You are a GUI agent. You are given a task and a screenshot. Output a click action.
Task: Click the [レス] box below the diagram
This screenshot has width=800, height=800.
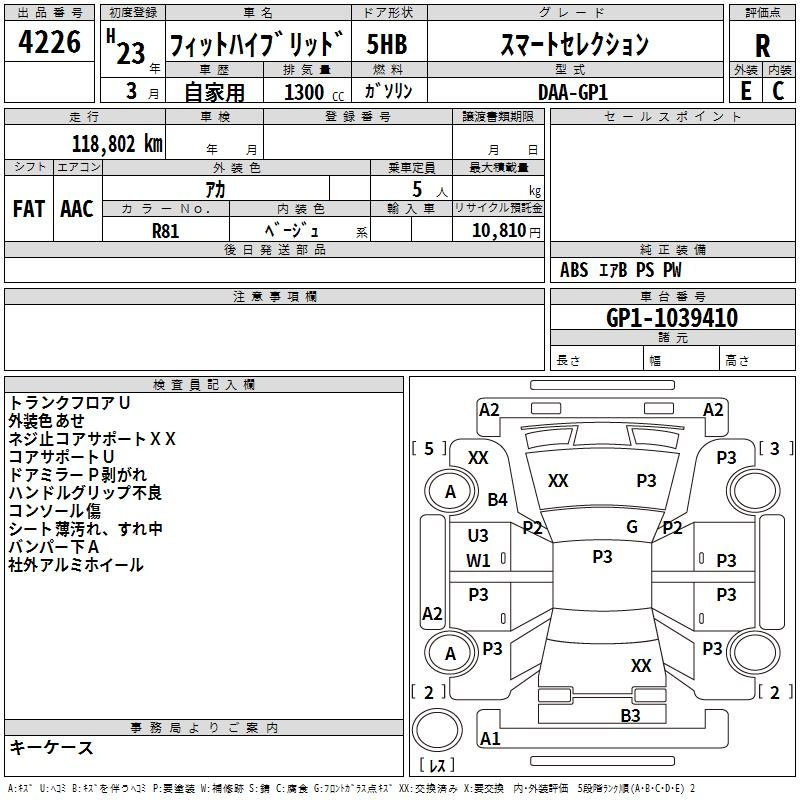click(x=437, y=766)
